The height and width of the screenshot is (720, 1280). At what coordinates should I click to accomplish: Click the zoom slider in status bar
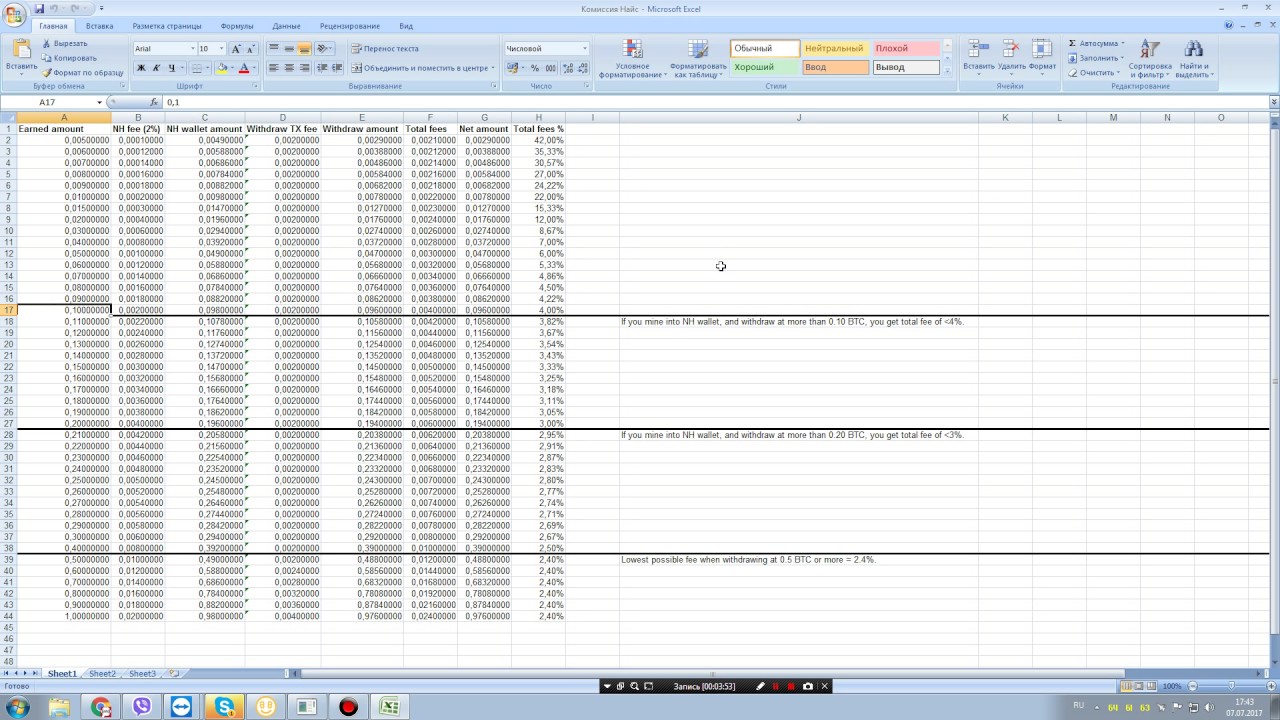[x=1230, y=686]
